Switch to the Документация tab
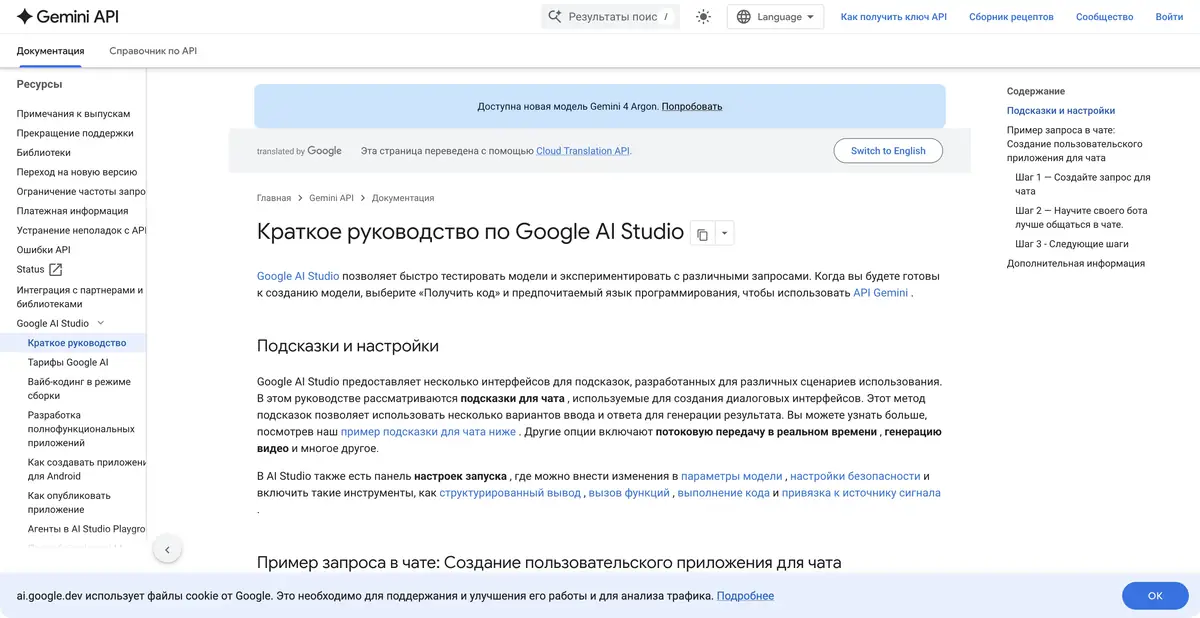 50,51
